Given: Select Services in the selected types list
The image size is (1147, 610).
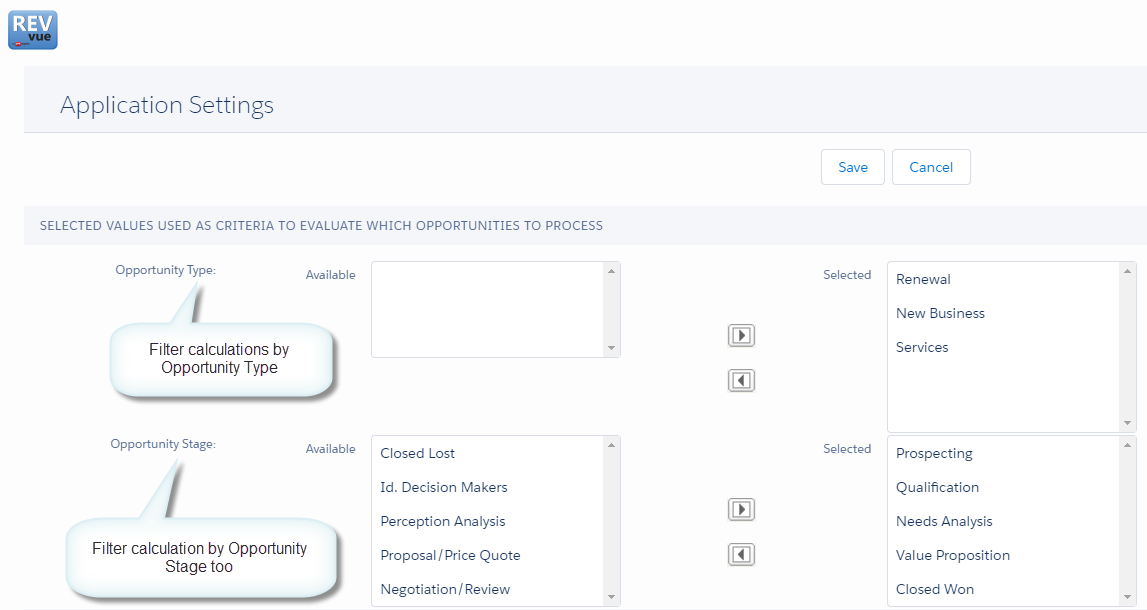Looking at the screenshot, I should 922,347.
